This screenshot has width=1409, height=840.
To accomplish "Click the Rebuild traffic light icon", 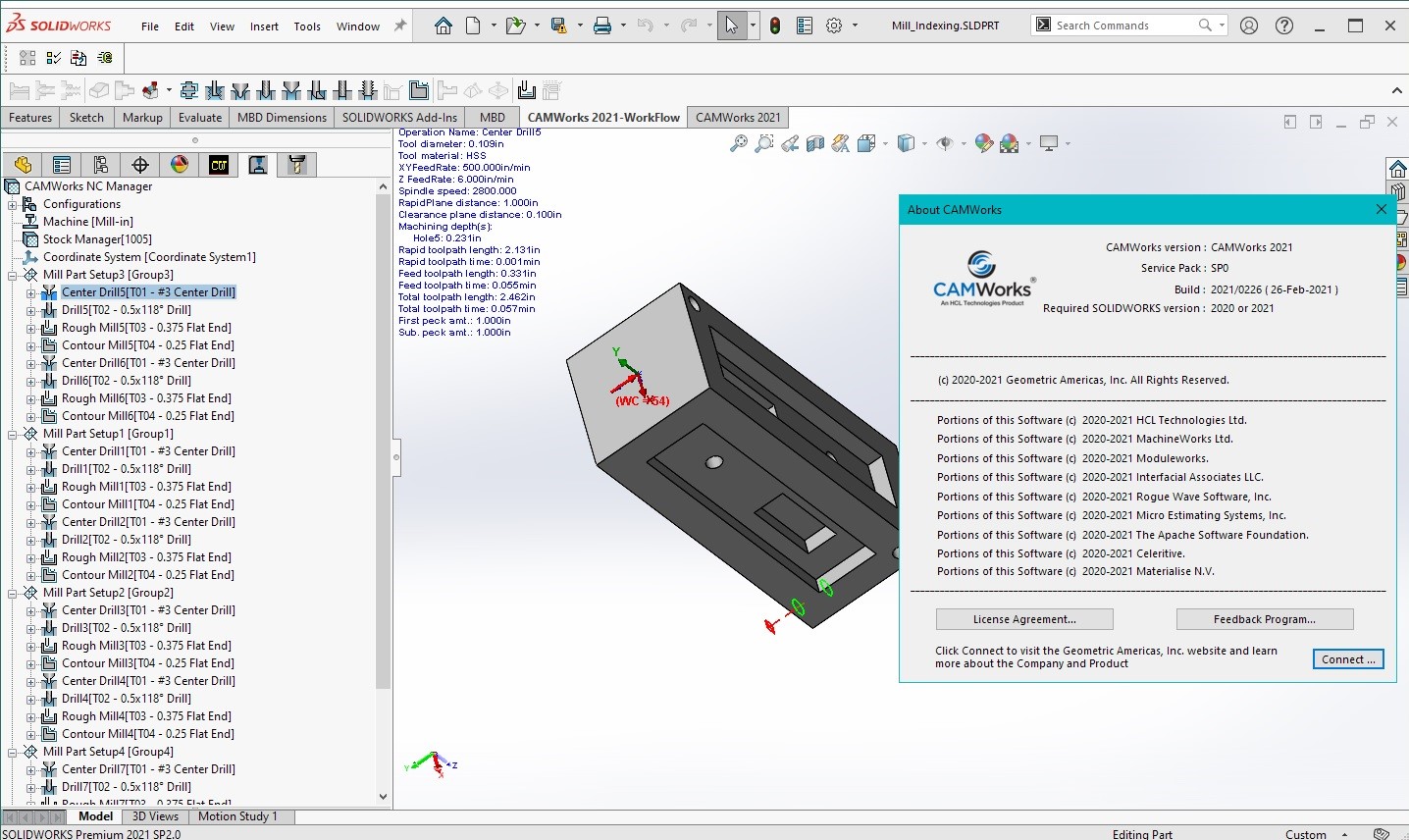I will [x=775, y=26].
